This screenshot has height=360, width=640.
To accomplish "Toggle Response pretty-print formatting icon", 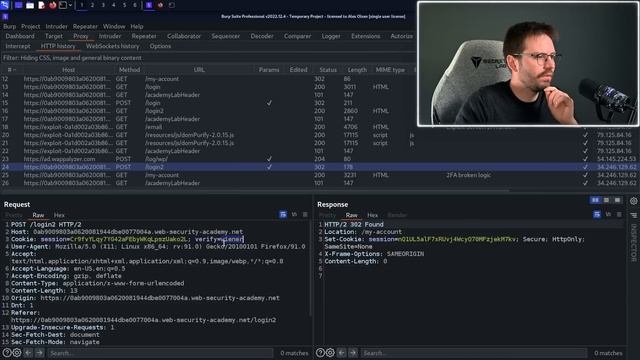I will tap(597, 214).
